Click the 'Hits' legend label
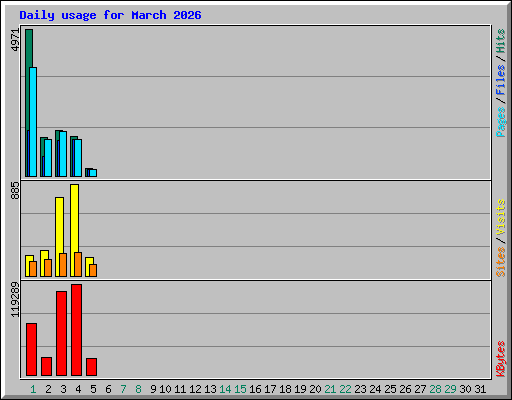Viewport: 512px width, 400px height. click(x=501, y=41)
